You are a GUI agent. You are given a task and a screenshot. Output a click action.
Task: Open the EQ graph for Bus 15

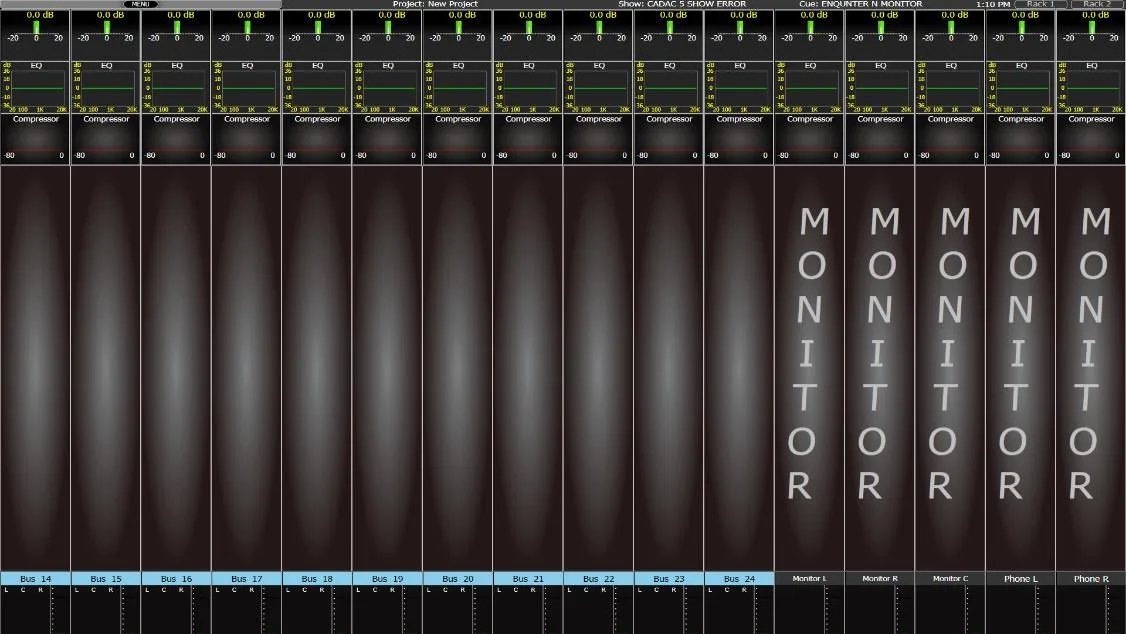point(106,88)
